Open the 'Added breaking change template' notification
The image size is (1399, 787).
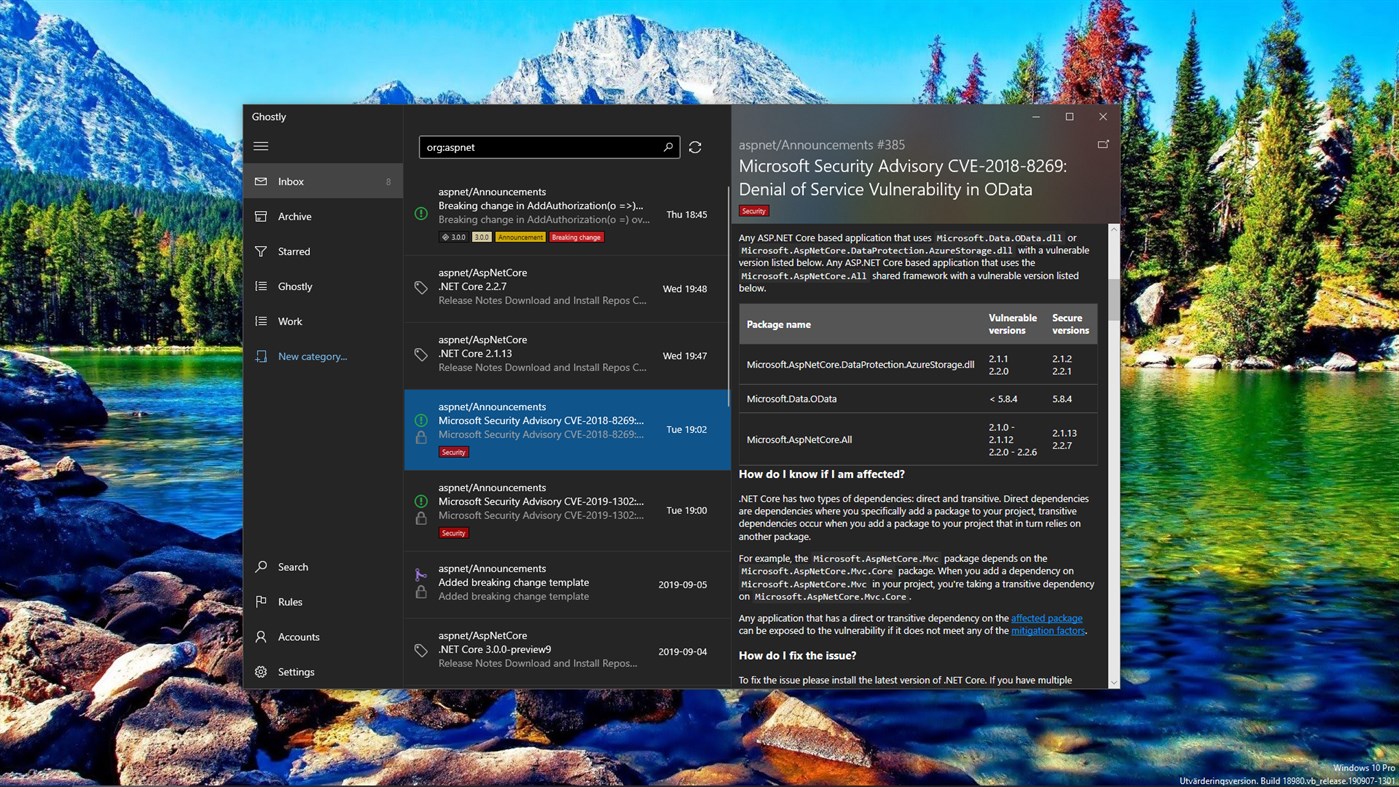(x=567, y=584)
